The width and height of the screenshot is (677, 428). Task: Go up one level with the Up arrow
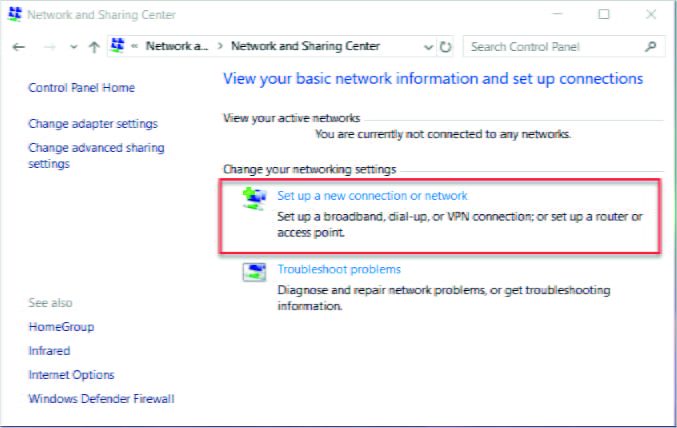(x=94, y=47)
